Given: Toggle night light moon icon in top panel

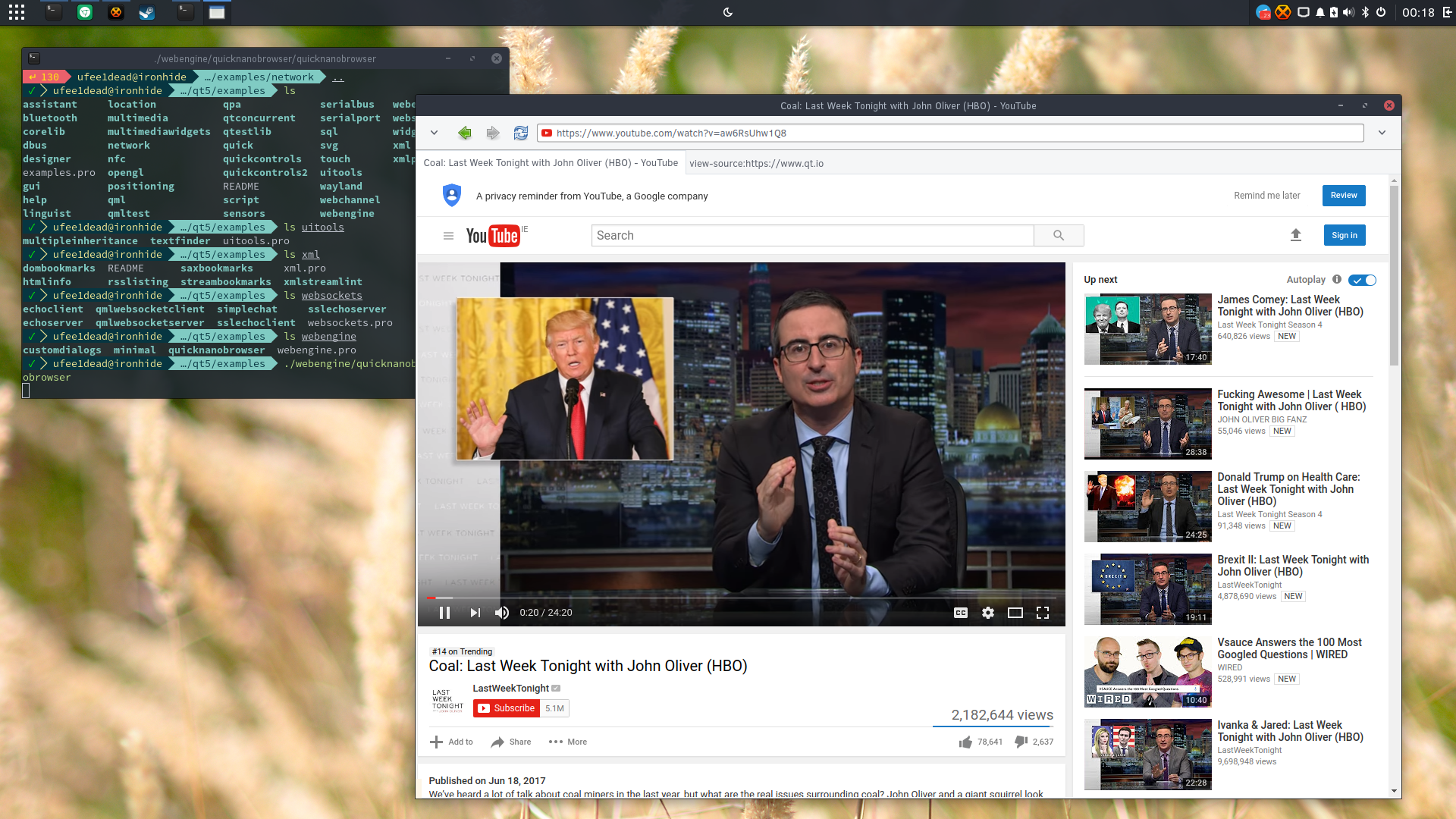Looking at the screenshot, I should click(728, 12).
